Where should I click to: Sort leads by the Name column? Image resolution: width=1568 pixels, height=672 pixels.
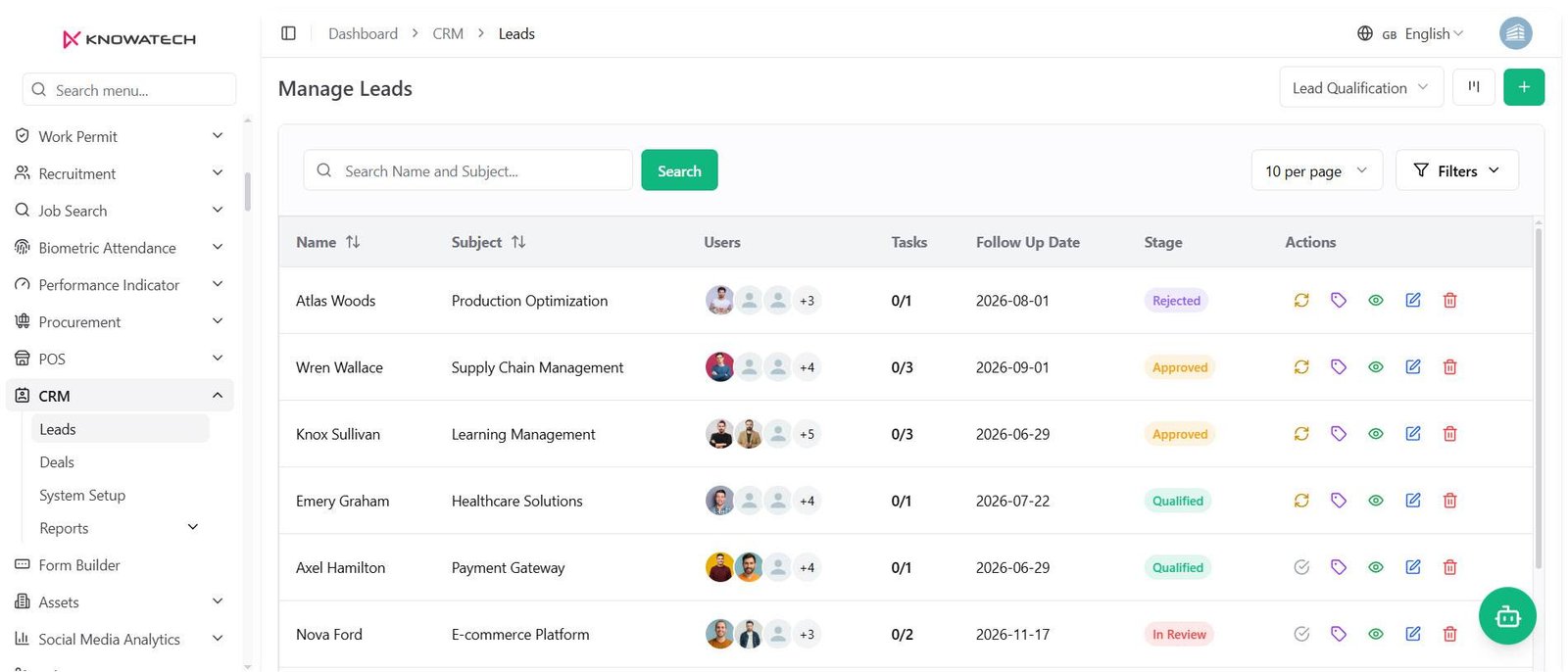coord(353,242)
